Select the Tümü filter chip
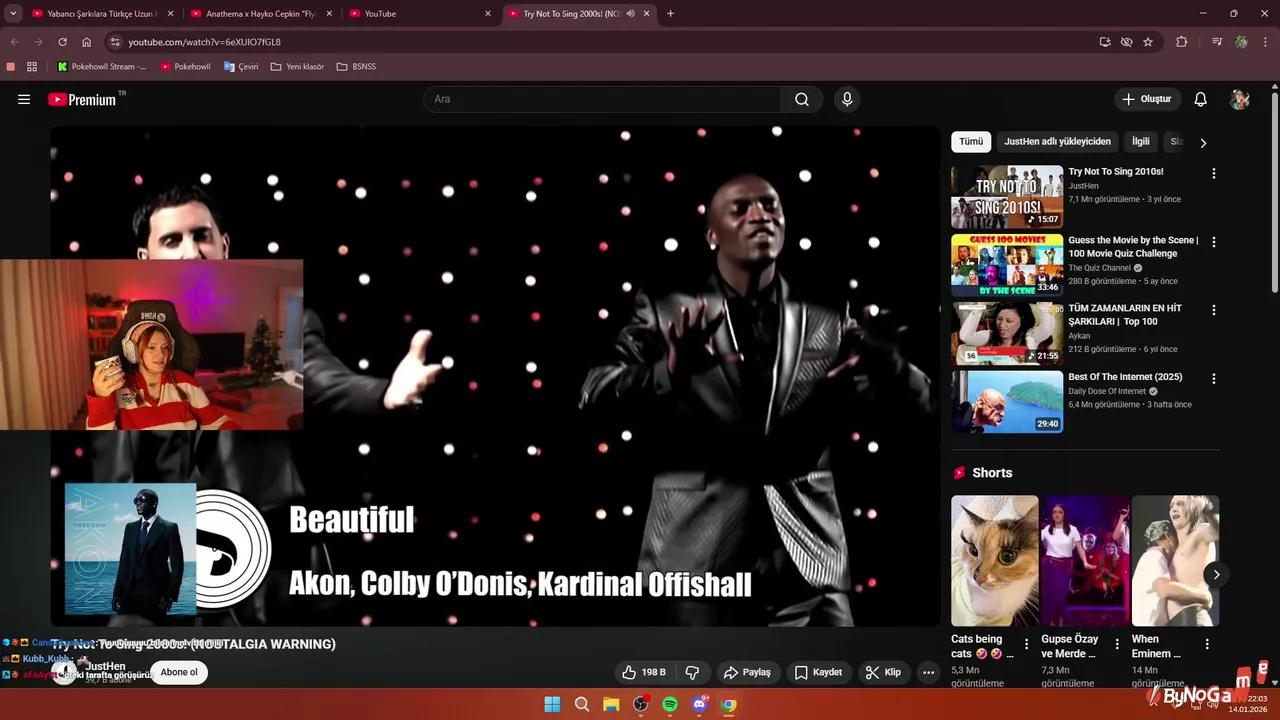The image size is (1280, 720). [x=971, y=142]
